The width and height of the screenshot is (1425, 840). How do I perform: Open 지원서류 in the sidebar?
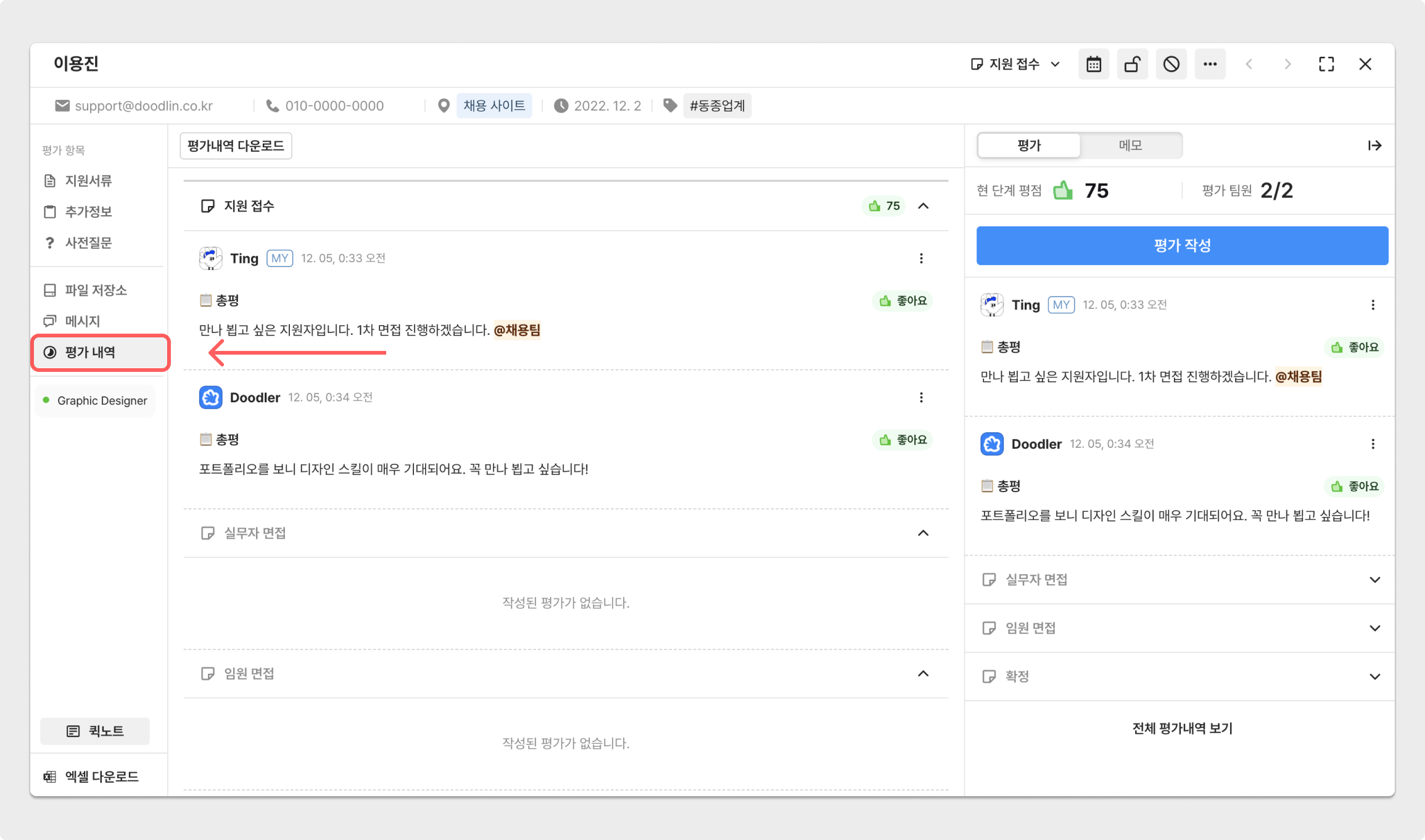(88, 181)
